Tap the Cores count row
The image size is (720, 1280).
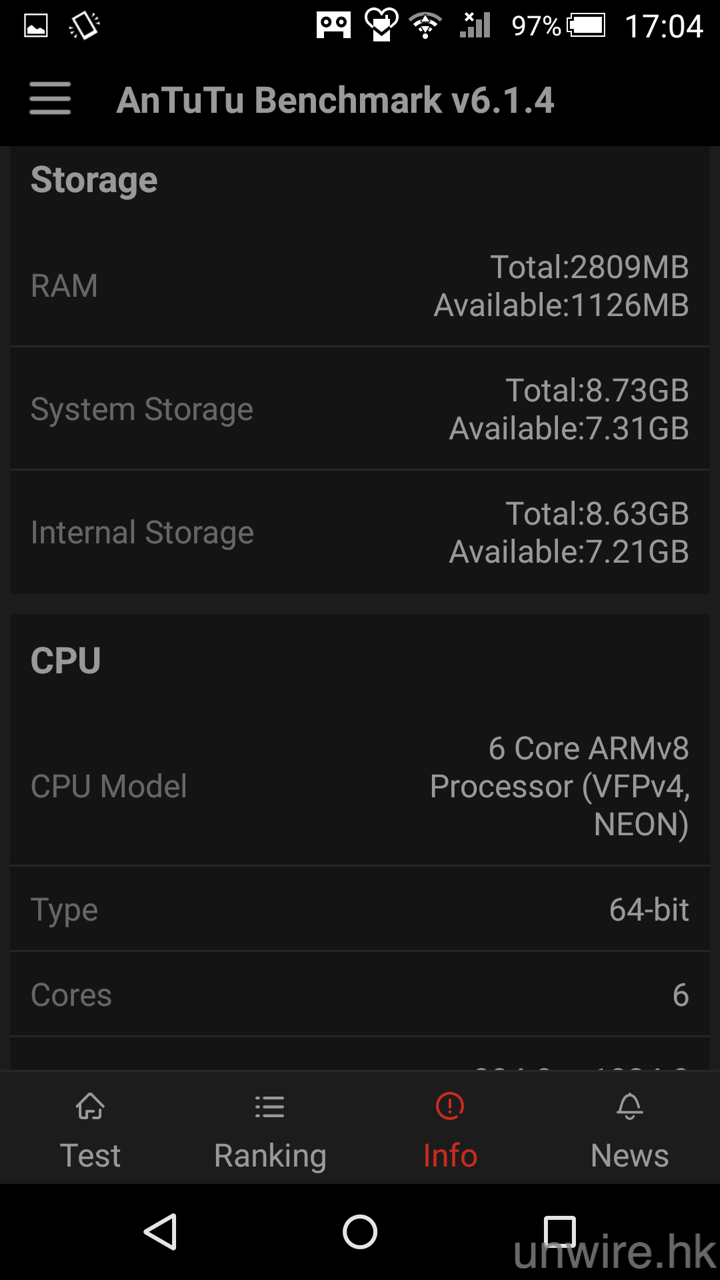pos(360,995)
